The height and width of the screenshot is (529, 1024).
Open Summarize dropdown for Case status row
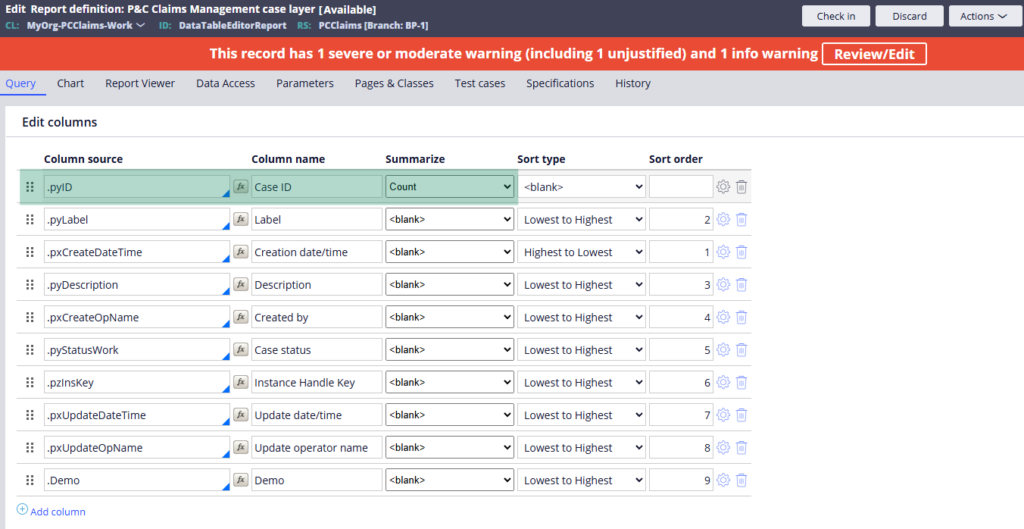(x=449, y=350)
